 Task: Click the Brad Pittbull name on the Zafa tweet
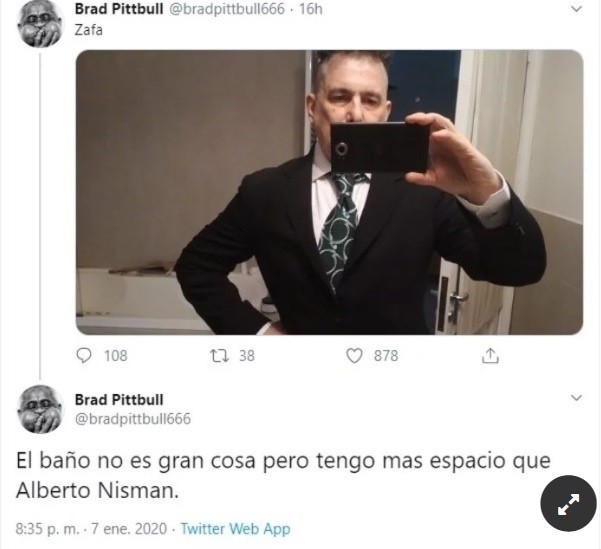(119, 9)
